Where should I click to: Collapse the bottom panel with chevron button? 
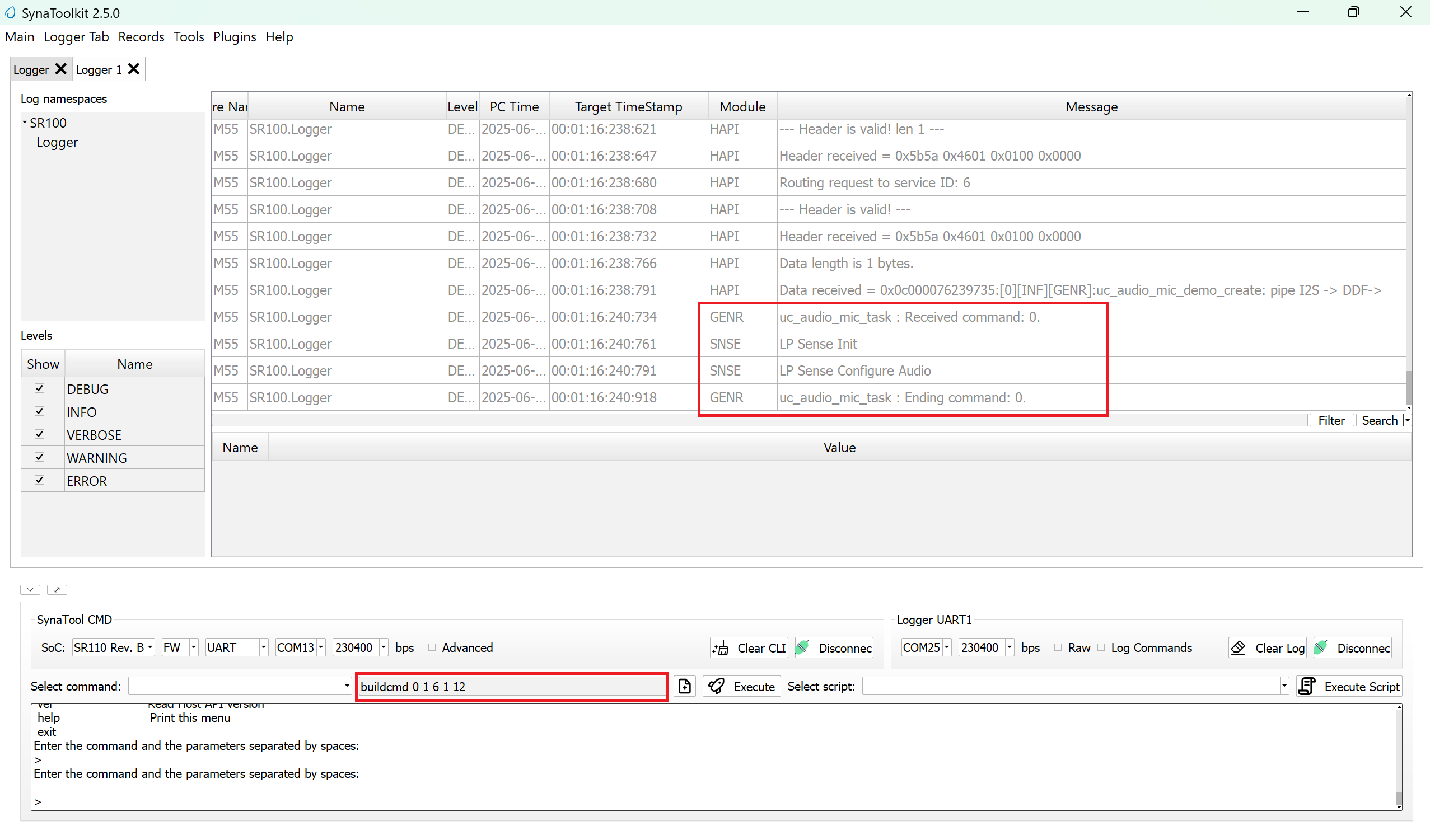click(x=30, y=590)
